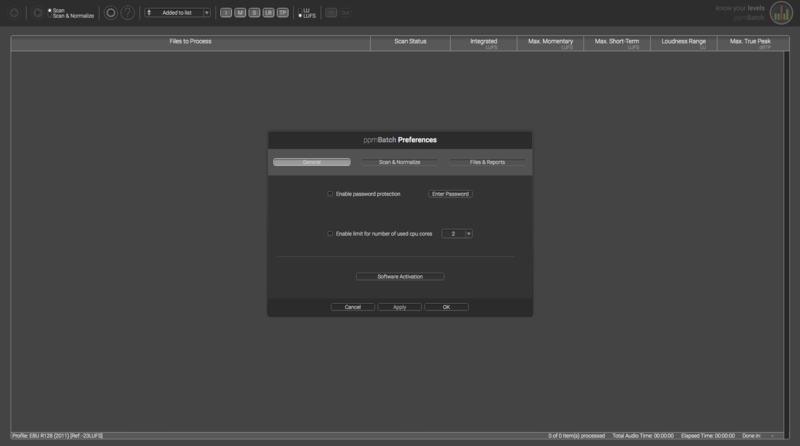Toggle the LR column button
This screenshot has width=800, height=446.
[x=268, y=12]
